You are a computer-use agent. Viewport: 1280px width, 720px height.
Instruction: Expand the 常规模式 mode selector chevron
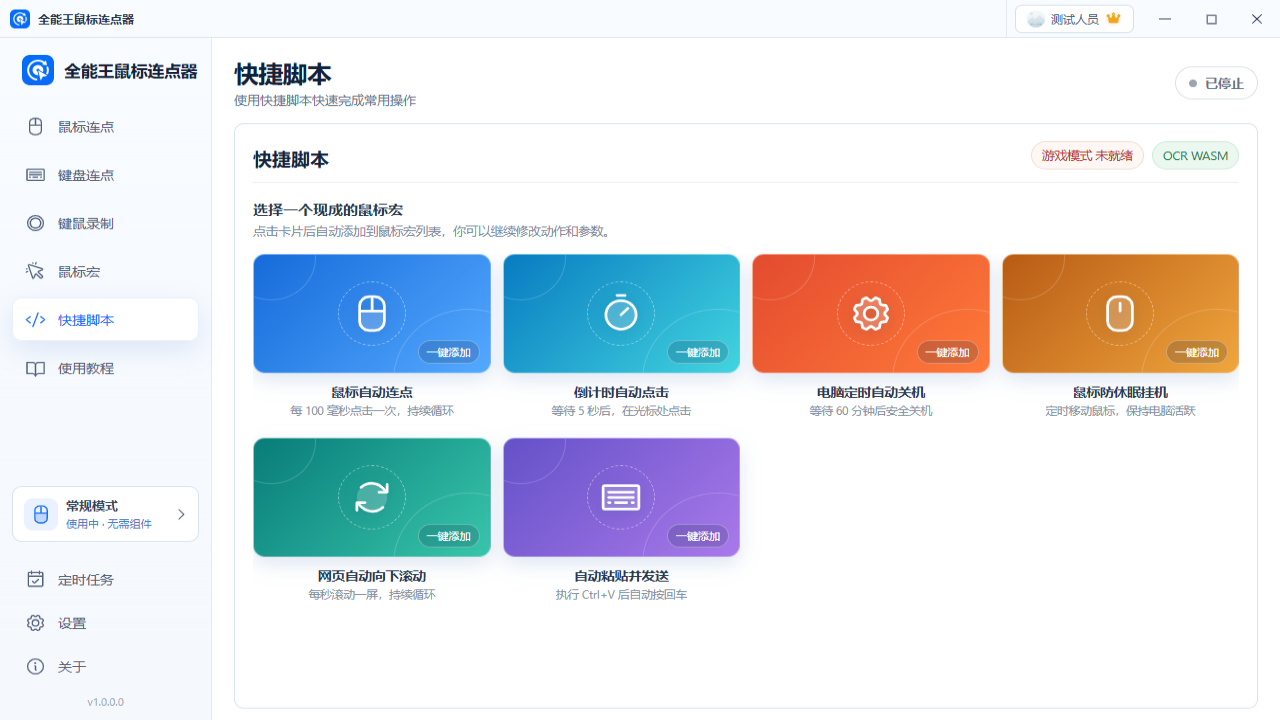coord(181,514)
